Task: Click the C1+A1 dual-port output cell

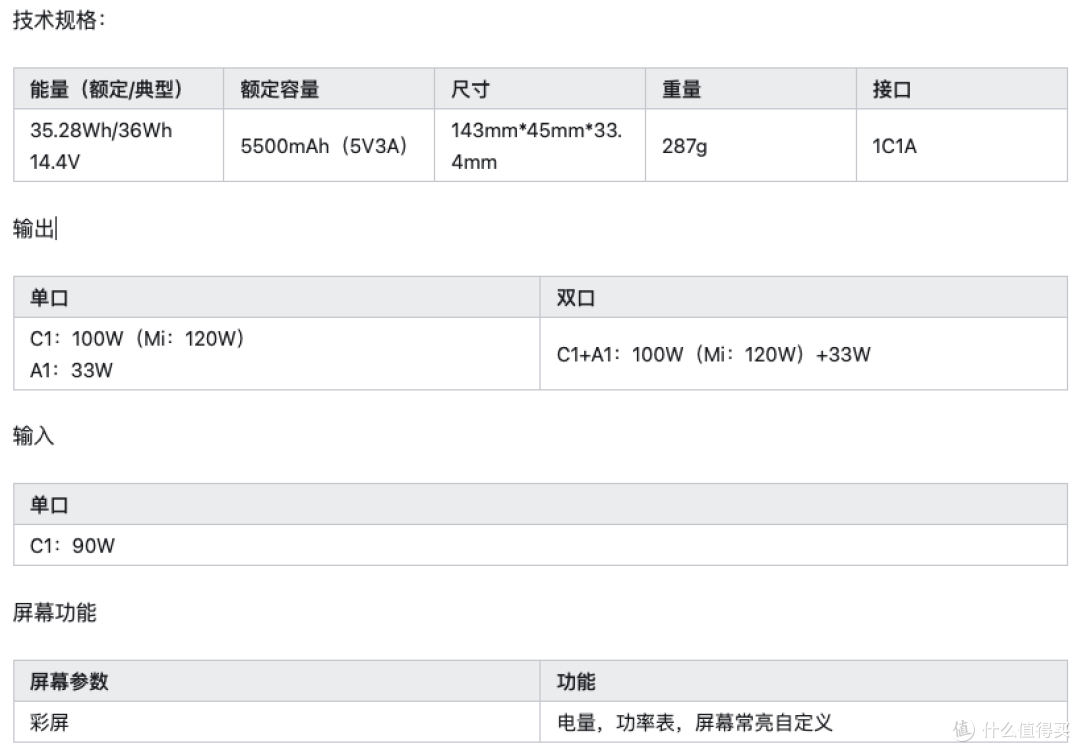Action: coord(804,354)
